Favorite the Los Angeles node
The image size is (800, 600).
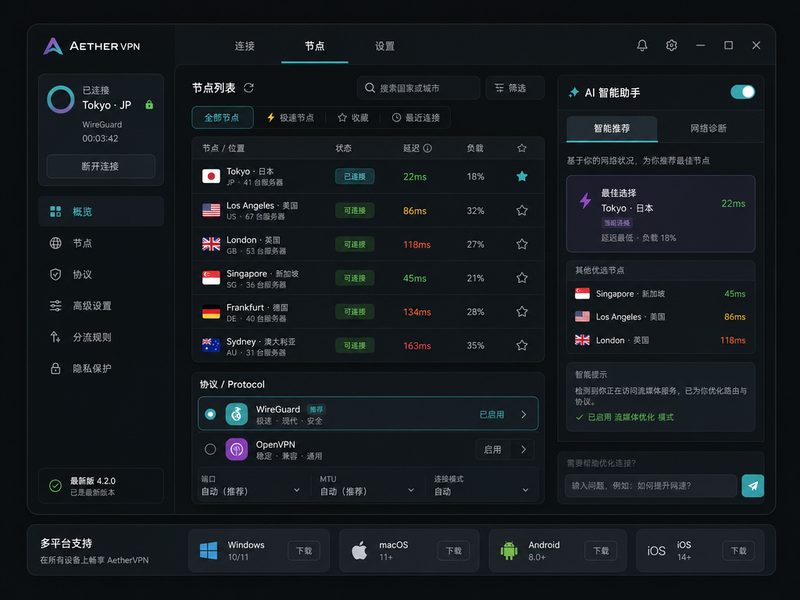click(x=521, y=210)
